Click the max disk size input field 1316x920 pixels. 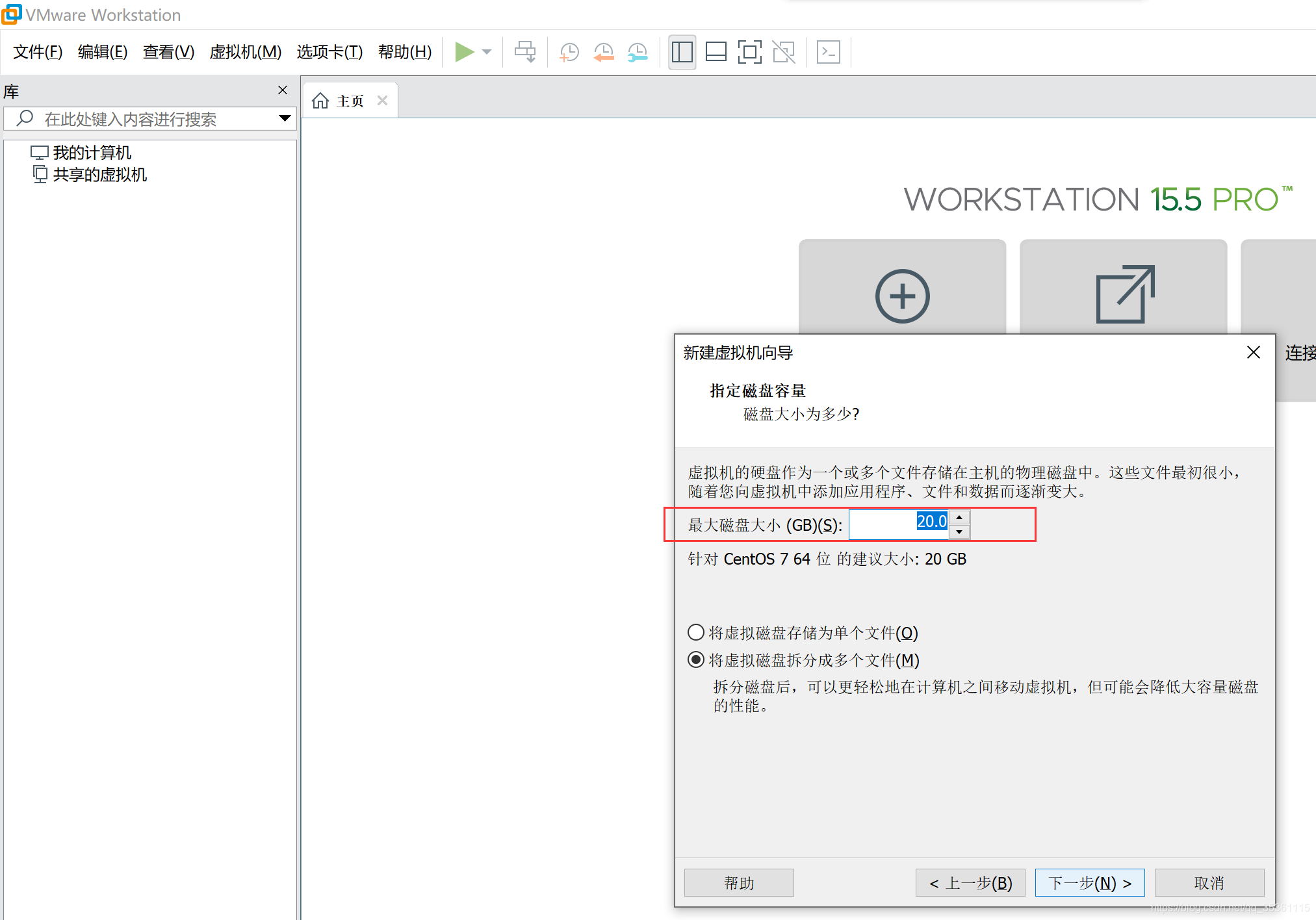pyautogui.click(x=898, y=524)
